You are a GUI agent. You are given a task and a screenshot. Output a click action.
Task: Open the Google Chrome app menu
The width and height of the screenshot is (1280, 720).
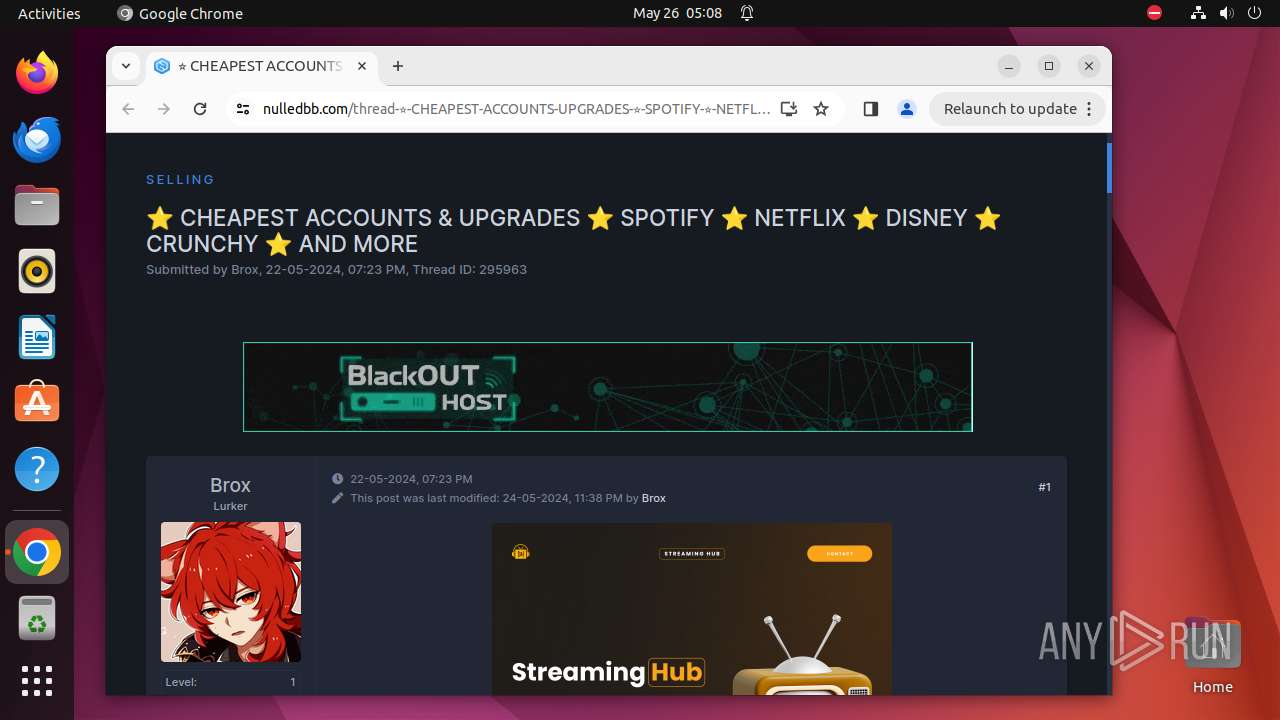180,13
